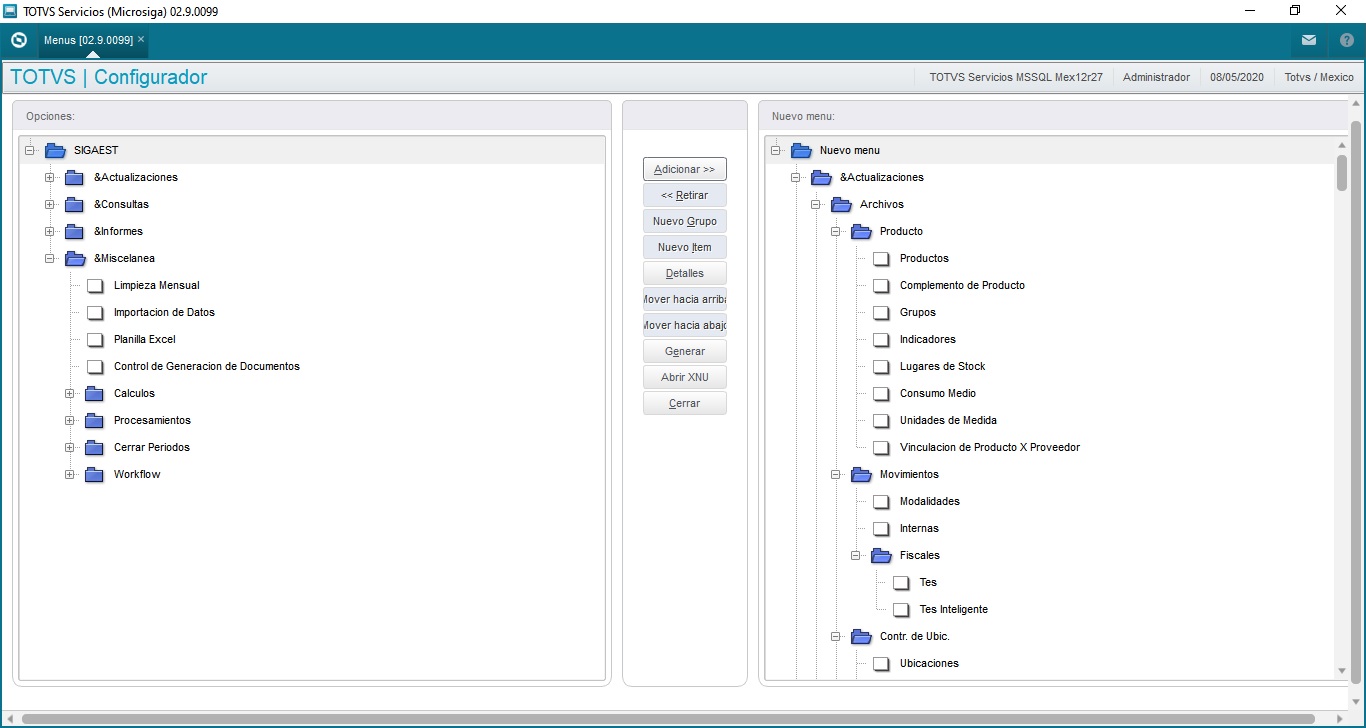Select the Contr. de Ubic. folder icon
The width and height of the screenshot is (1366, 728).
pyautogui.click(x=861, y=636)
